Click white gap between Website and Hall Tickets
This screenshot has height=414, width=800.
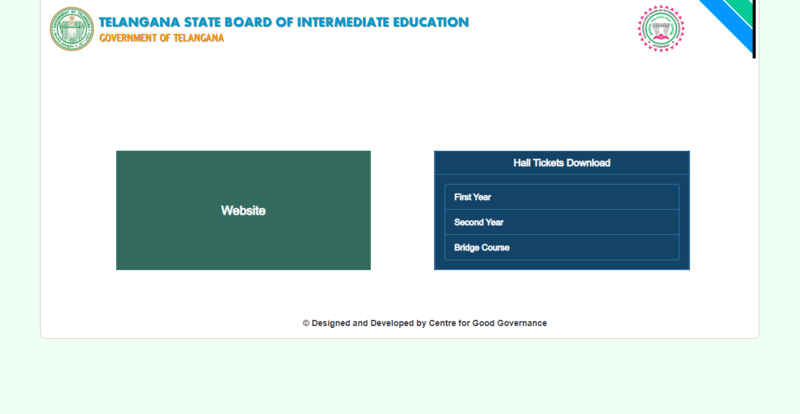[402, 210]
